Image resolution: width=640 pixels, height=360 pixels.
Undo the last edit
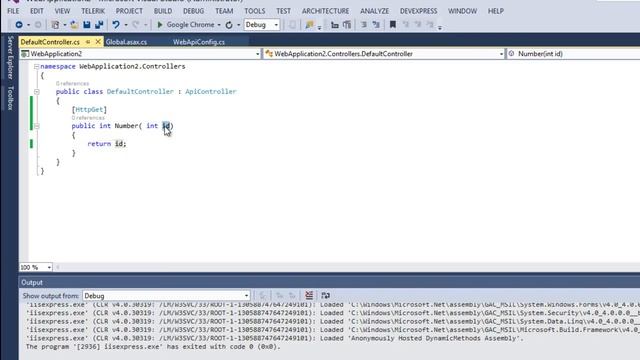[x=116, y=25]
